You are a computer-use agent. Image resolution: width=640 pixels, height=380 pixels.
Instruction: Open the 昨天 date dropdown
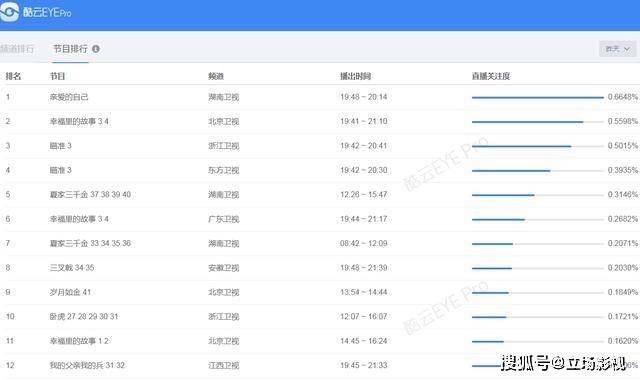tap(617, 49)
